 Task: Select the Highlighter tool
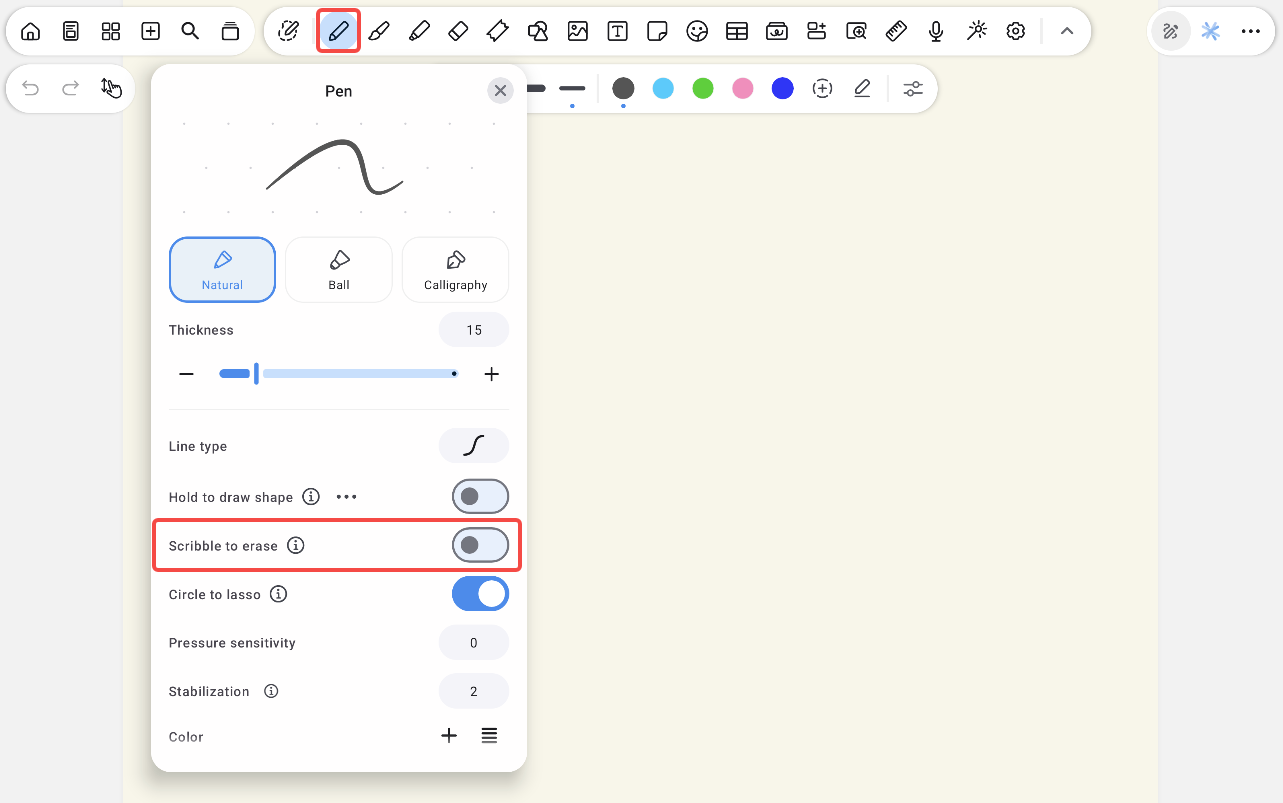tap(419, 31)
